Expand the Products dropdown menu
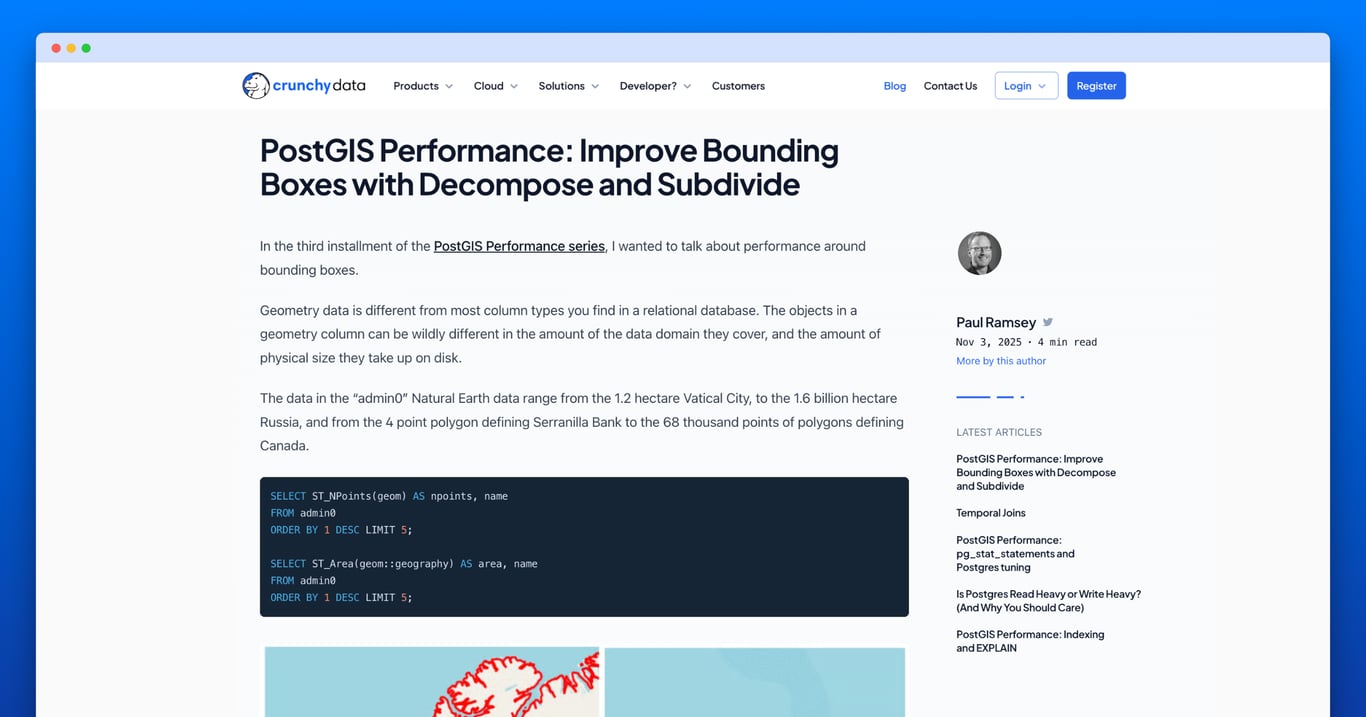 tap(423, 86)
